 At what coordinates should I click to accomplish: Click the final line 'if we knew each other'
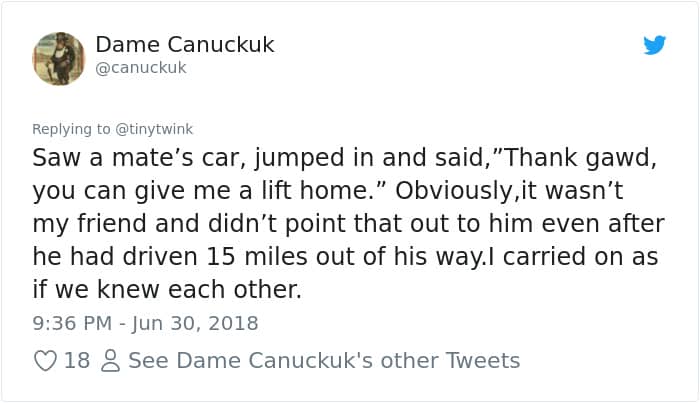167,290
